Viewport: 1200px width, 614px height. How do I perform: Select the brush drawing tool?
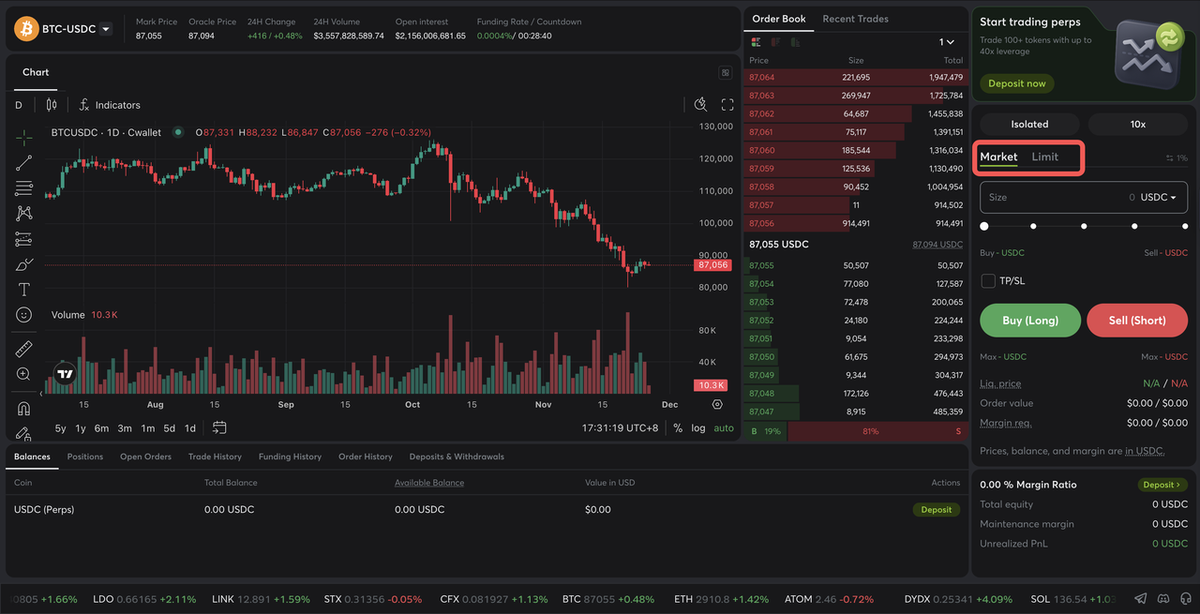[x=24, y=264]
